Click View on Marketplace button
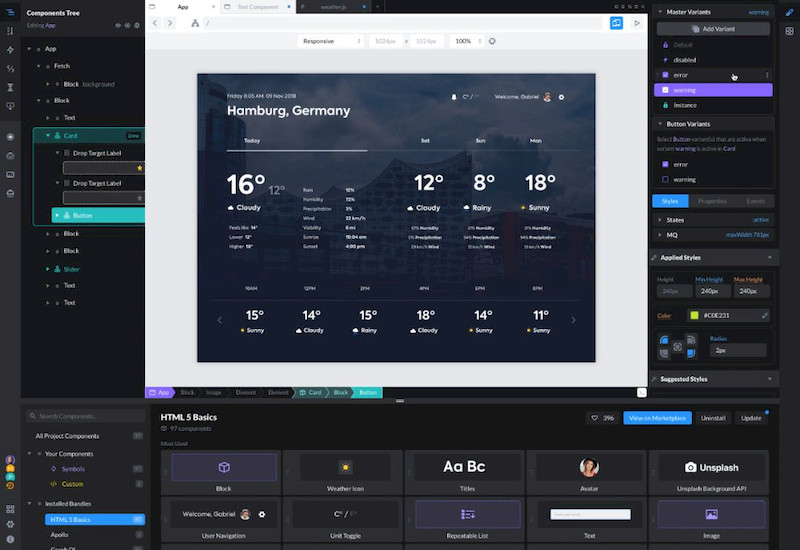 pos(657,418)
